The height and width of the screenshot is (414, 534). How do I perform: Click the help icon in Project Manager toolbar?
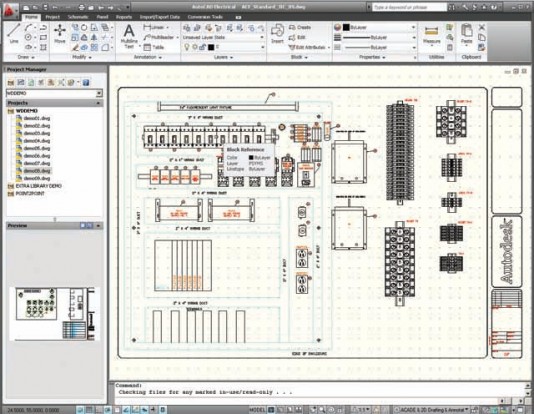[x=86, y=82]
